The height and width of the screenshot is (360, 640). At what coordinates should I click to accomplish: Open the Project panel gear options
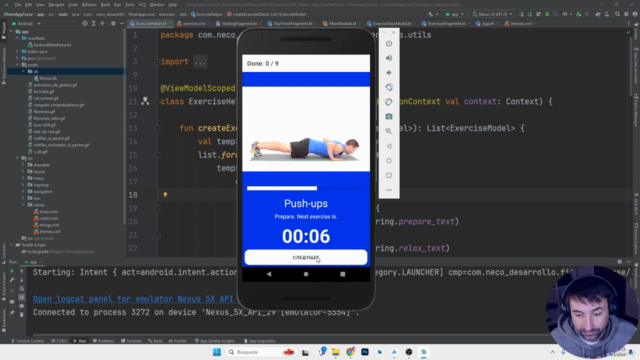click(113, 24)
